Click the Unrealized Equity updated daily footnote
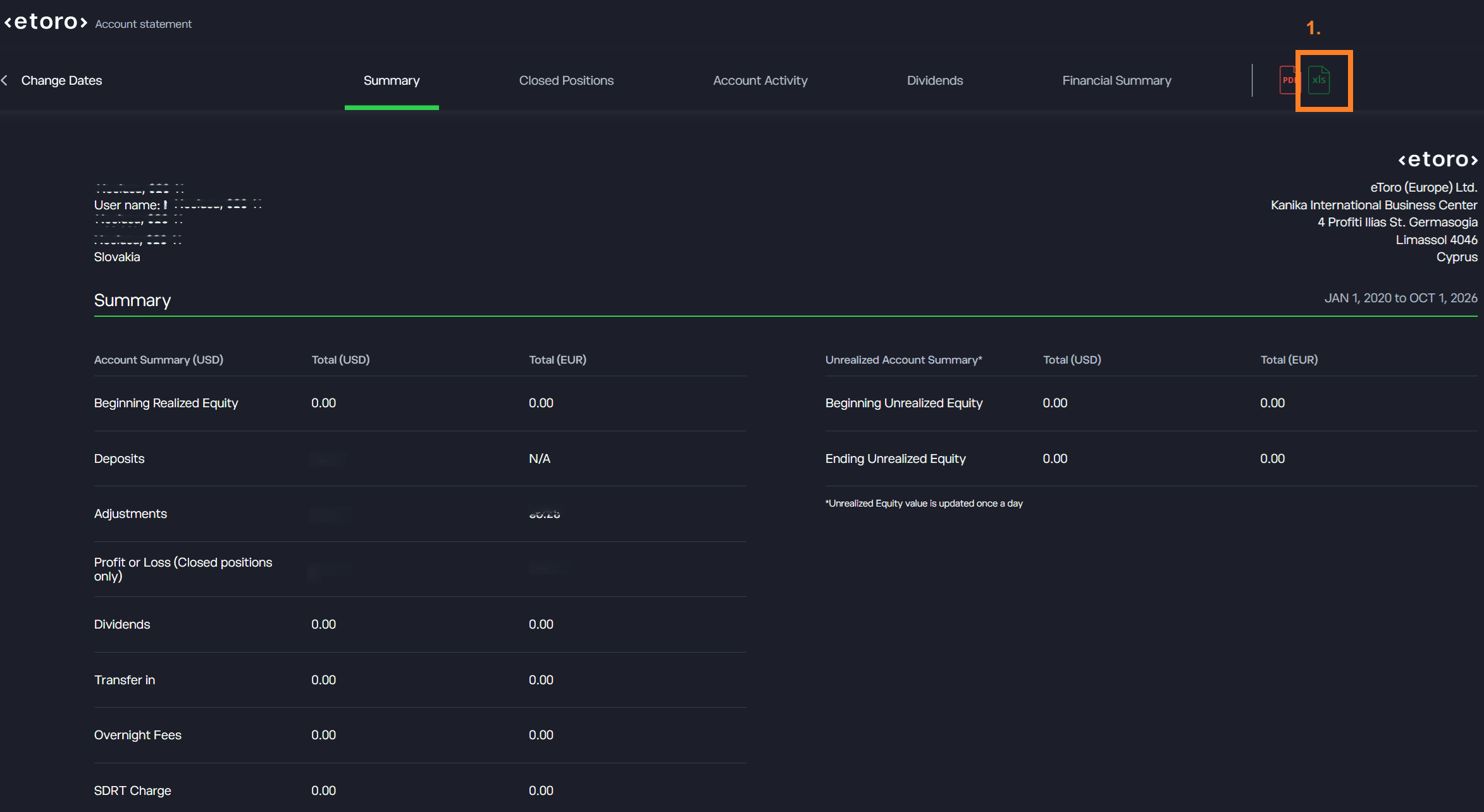Image resolution: width=1484 pixels, height=812 pixels. click(924, 503)
